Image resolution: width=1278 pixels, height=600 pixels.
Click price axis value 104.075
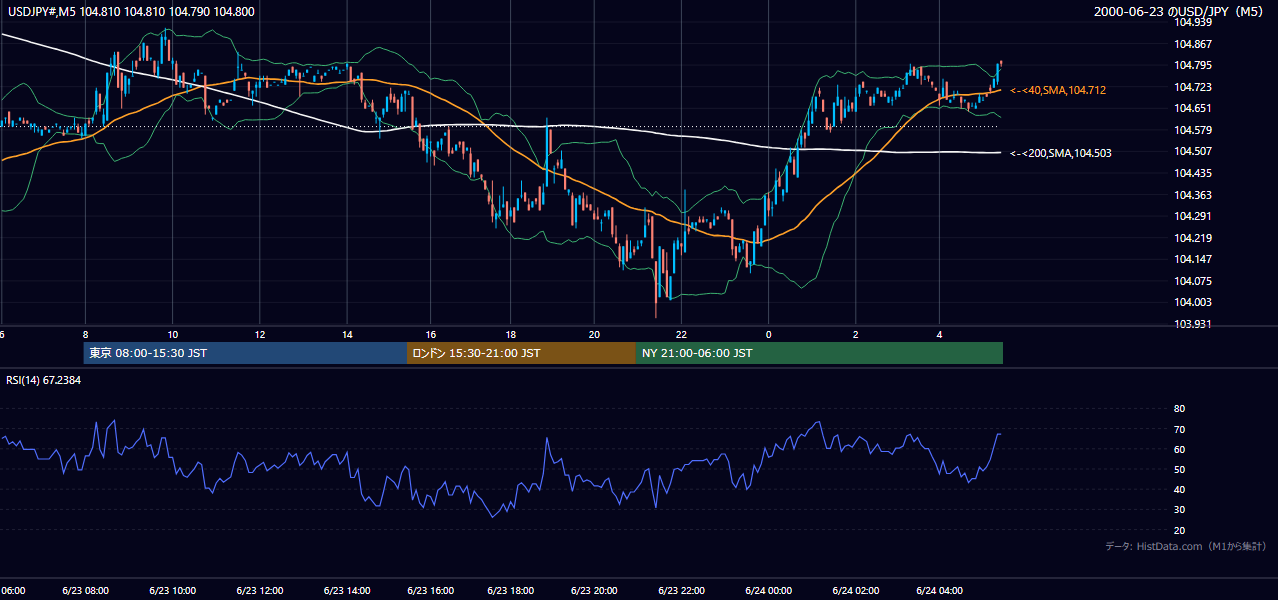tap(1193, 281)
